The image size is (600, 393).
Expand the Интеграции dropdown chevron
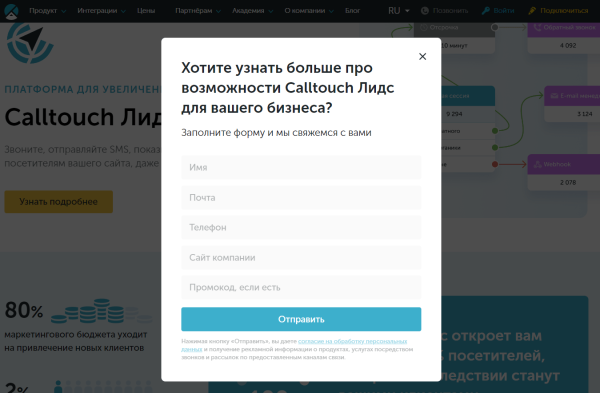(123, 11)
